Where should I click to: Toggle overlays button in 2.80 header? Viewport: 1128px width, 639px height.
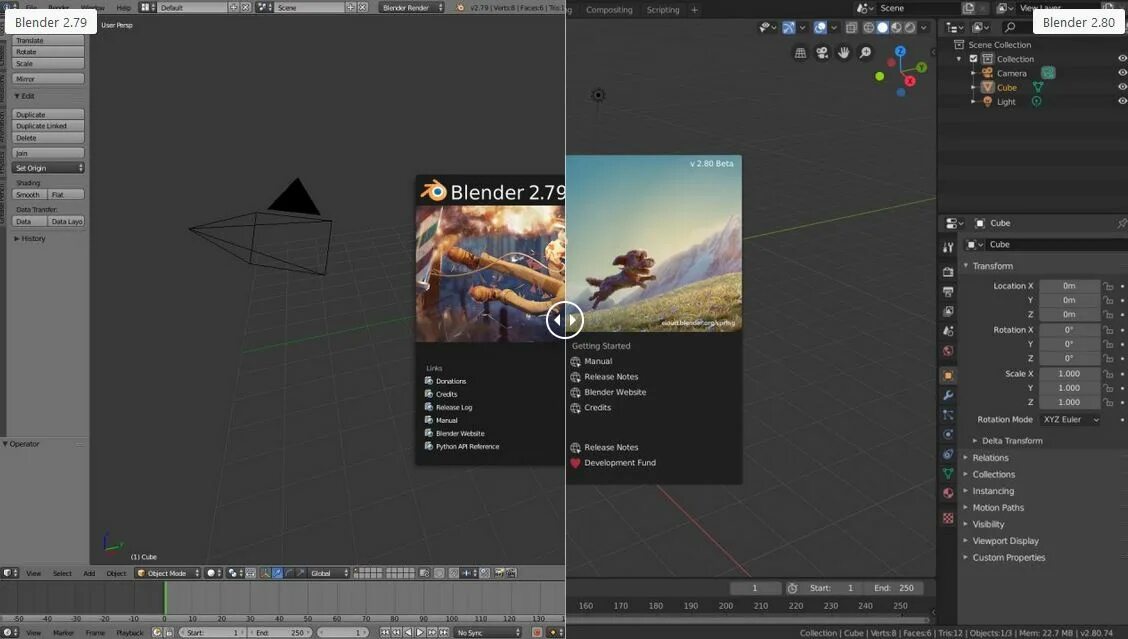point(820,27)
